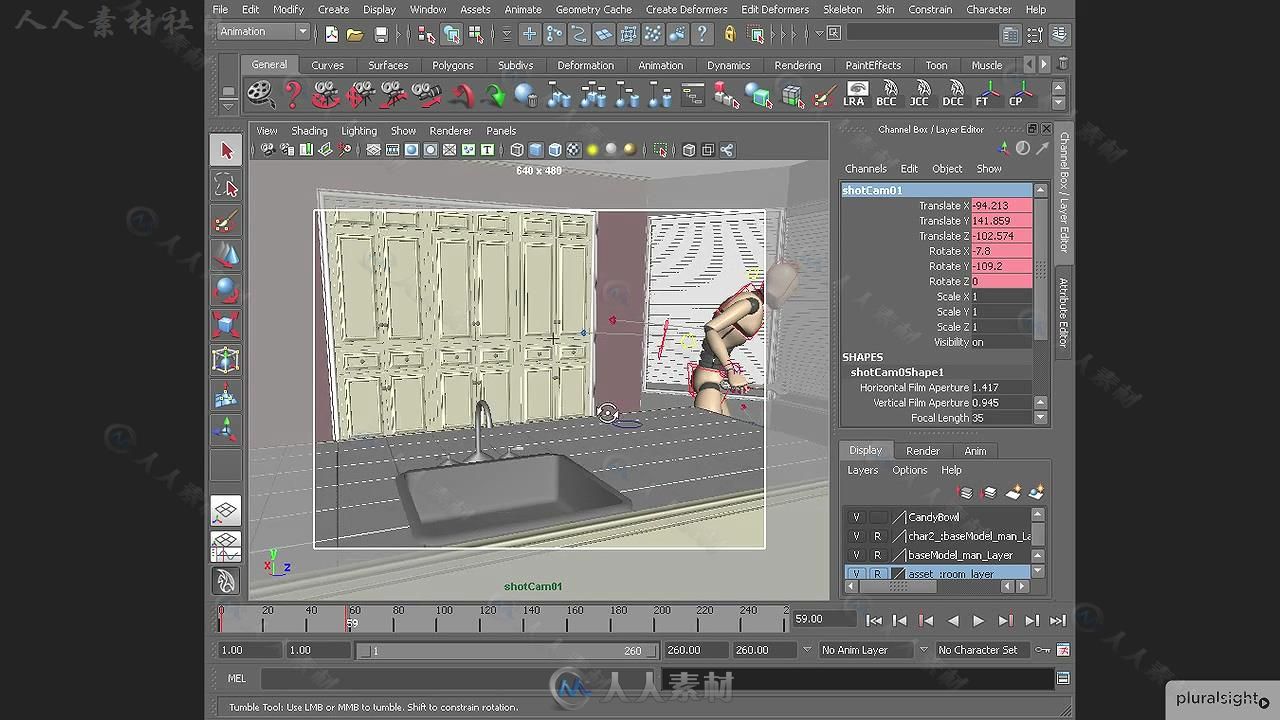
Task: Open the Channels menu in Channel Box
Action: (865, 169)
